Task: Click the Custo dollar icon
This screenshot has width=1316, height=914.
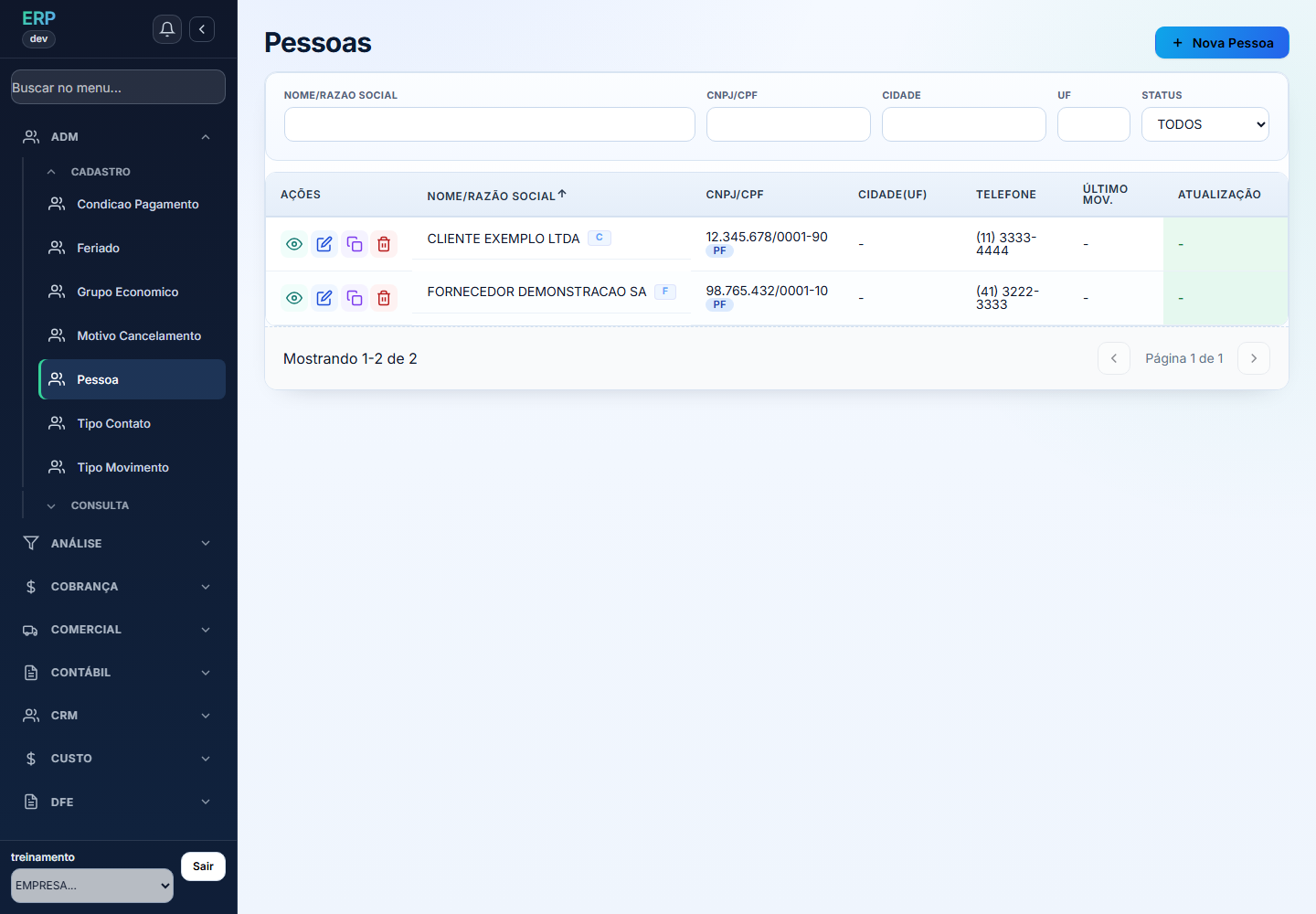Action: (31, 759)
